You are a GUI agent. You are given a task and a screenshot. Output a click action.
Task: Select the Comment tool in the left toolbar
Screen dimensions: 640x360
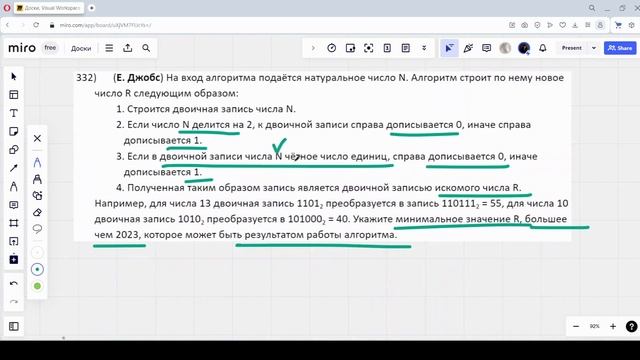pyautogui.click(x=13, y=205)
